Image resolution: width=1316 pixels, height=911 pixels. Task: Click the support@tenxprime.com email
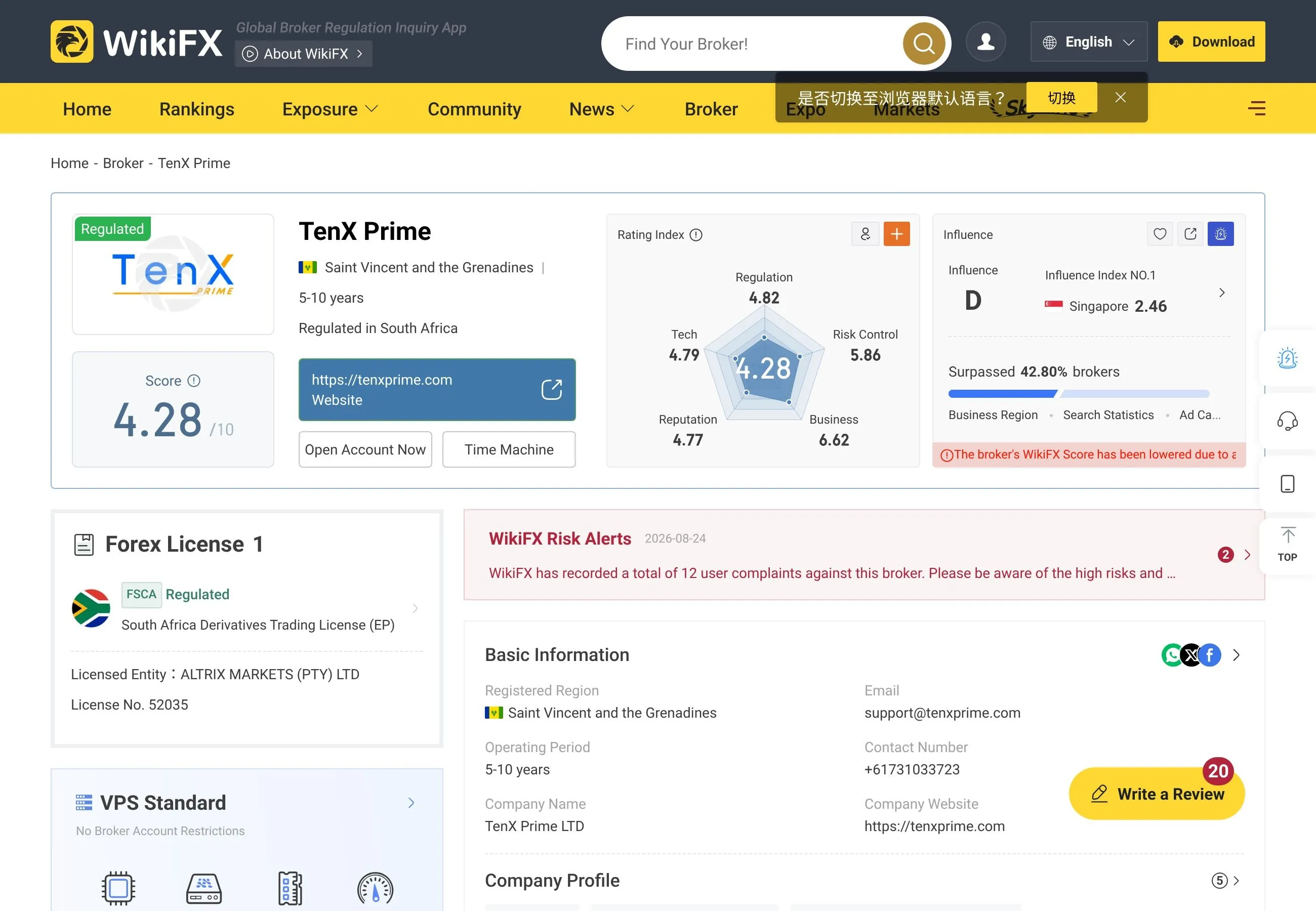tap(942, 714)
